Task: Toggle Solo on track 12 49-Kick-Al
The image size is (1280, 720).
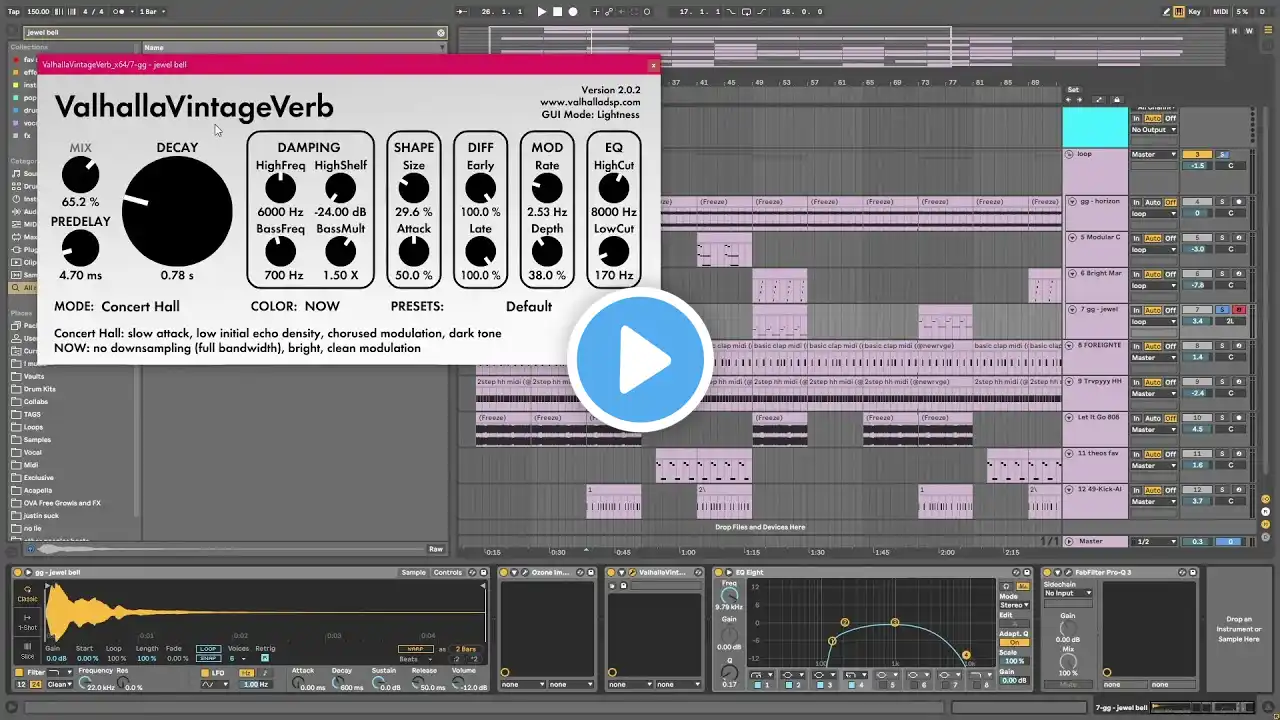Action: (1222, 490)
